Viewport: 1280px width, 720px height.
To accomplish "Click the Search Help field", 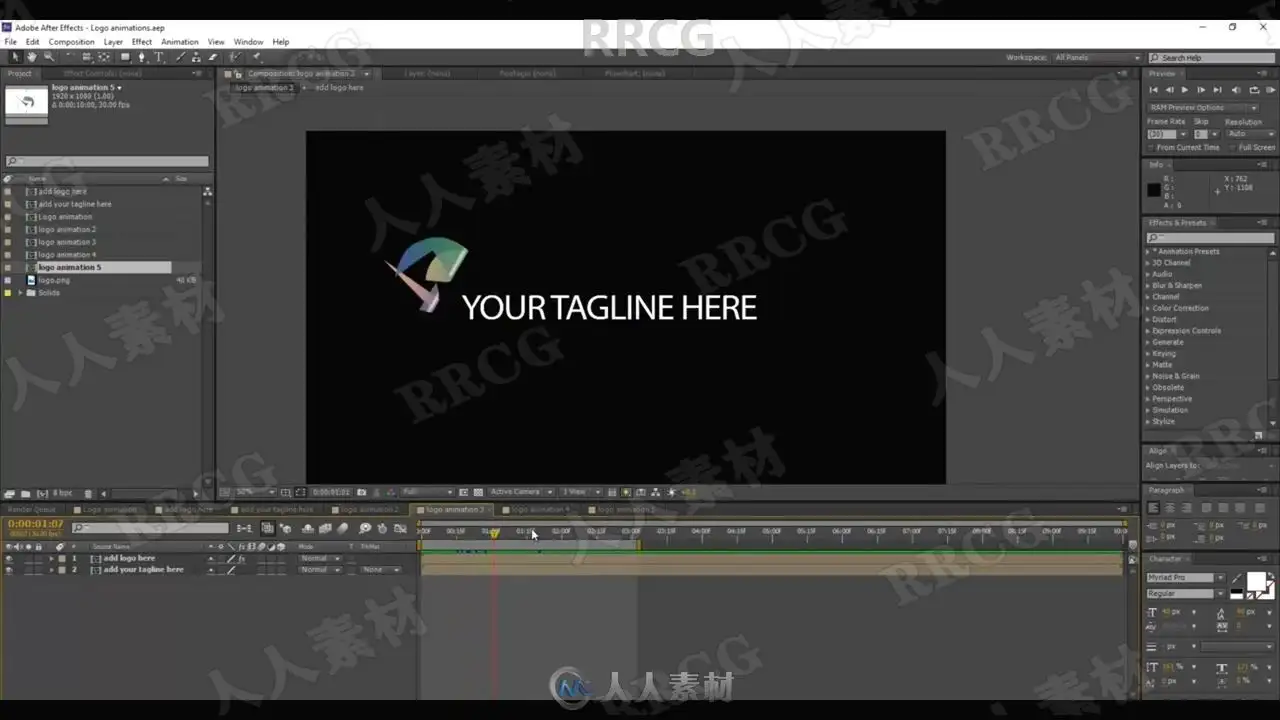I will click(x=1213, y=58).
